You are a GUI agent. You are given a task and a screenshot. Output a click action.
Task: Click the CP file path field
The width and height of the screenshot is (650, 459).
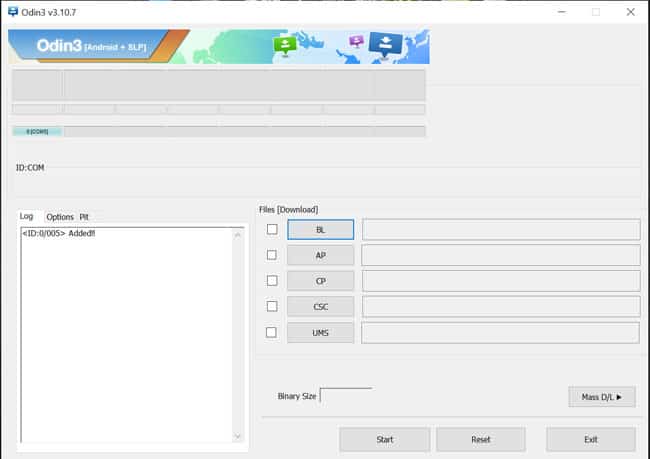pos(501,281)
